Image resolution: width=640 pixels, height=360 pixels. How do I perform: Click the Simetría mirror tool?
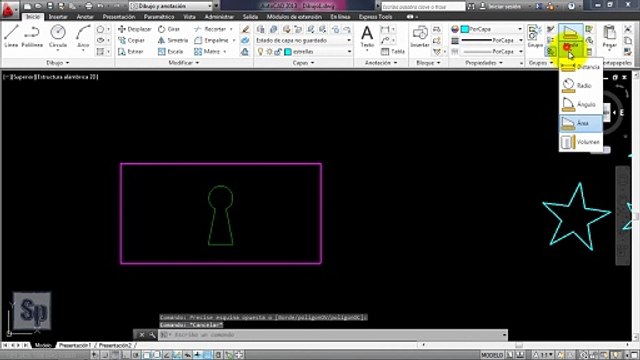click(173, 40)
